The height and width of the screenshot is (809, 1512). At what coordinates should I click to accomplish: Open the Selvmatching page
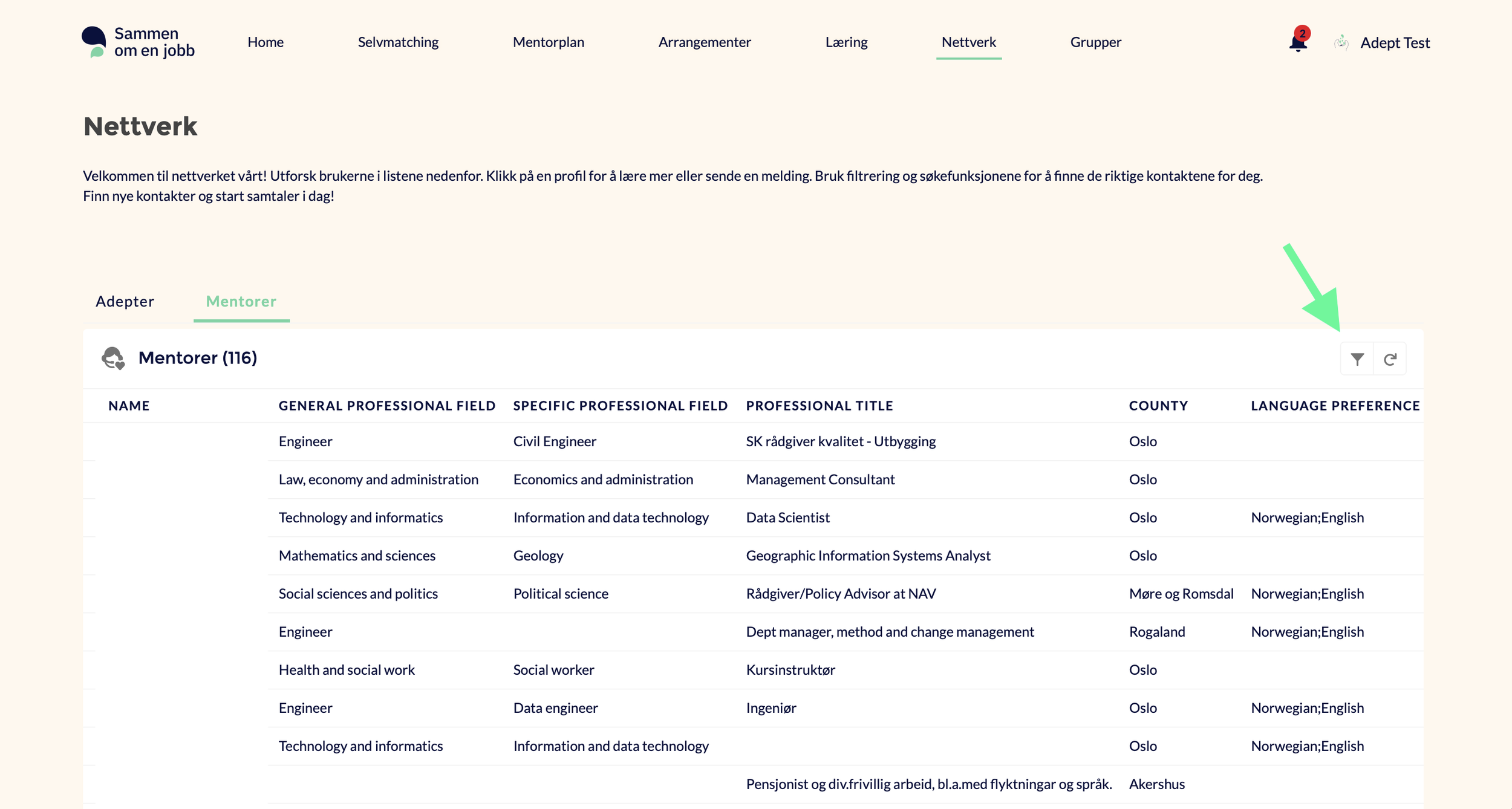point(398,42)
